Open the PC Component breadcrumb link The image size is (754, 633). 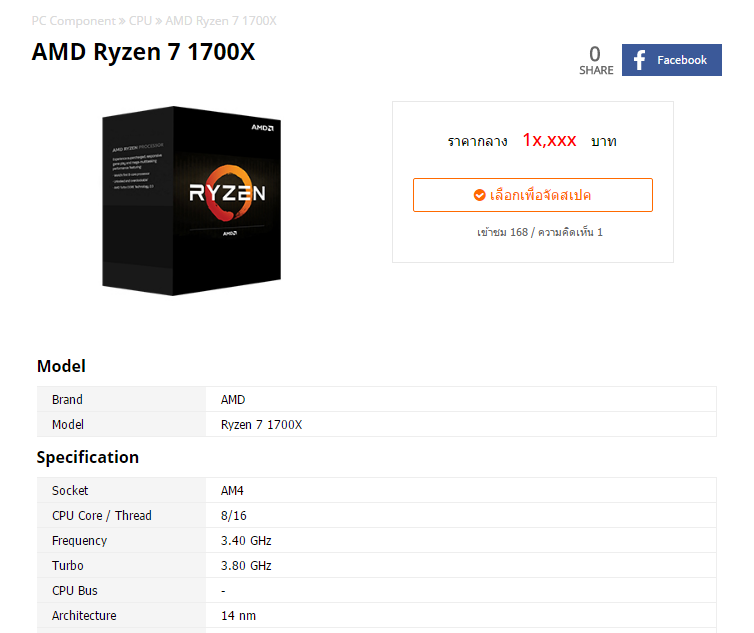coord(74,21)
